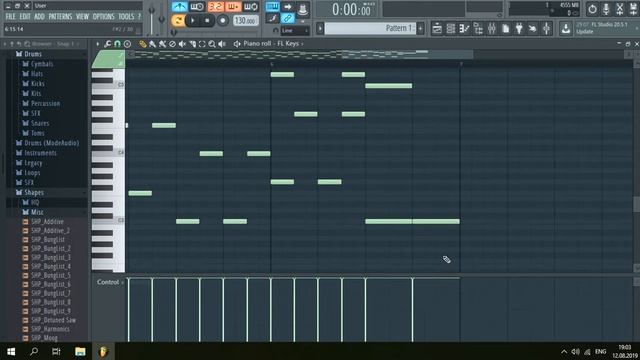The width and height of the screenshot is (640, 360).
Task: Open the Mixer from the main toolbar
Action: [x=492, y=29]
